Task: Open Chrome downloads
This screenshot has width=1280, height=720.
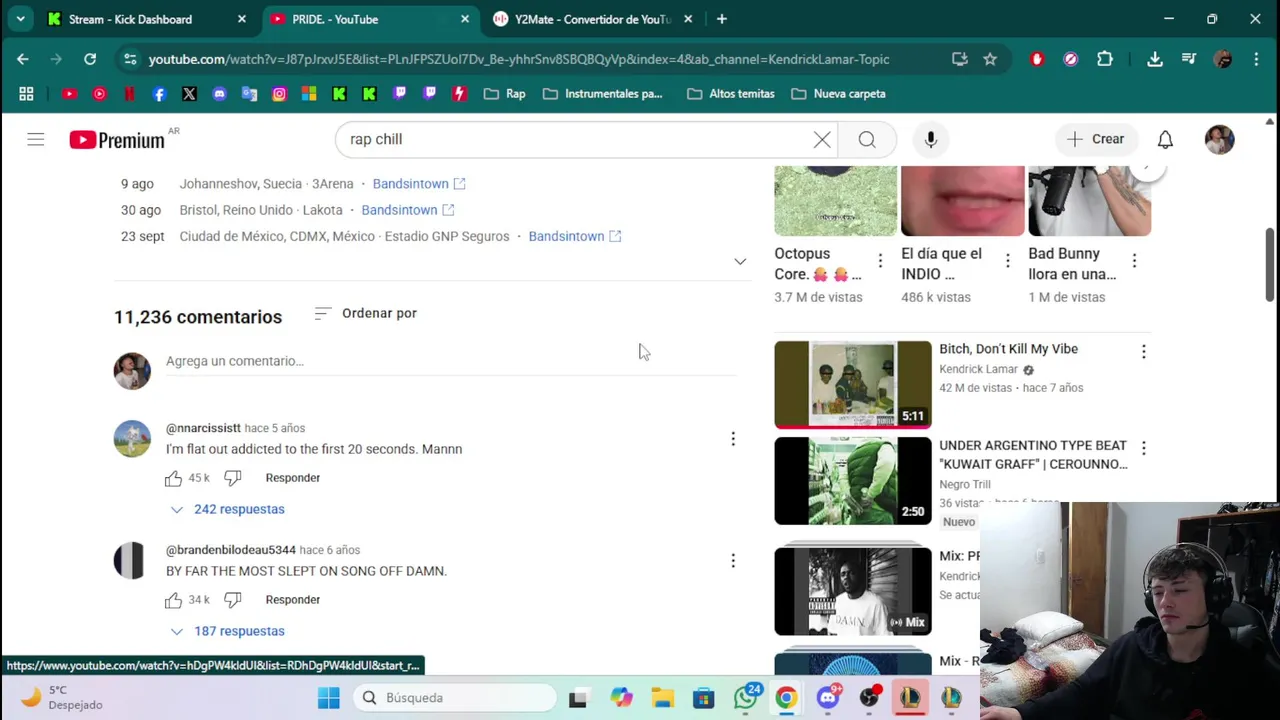Action: click(1155, 59)
